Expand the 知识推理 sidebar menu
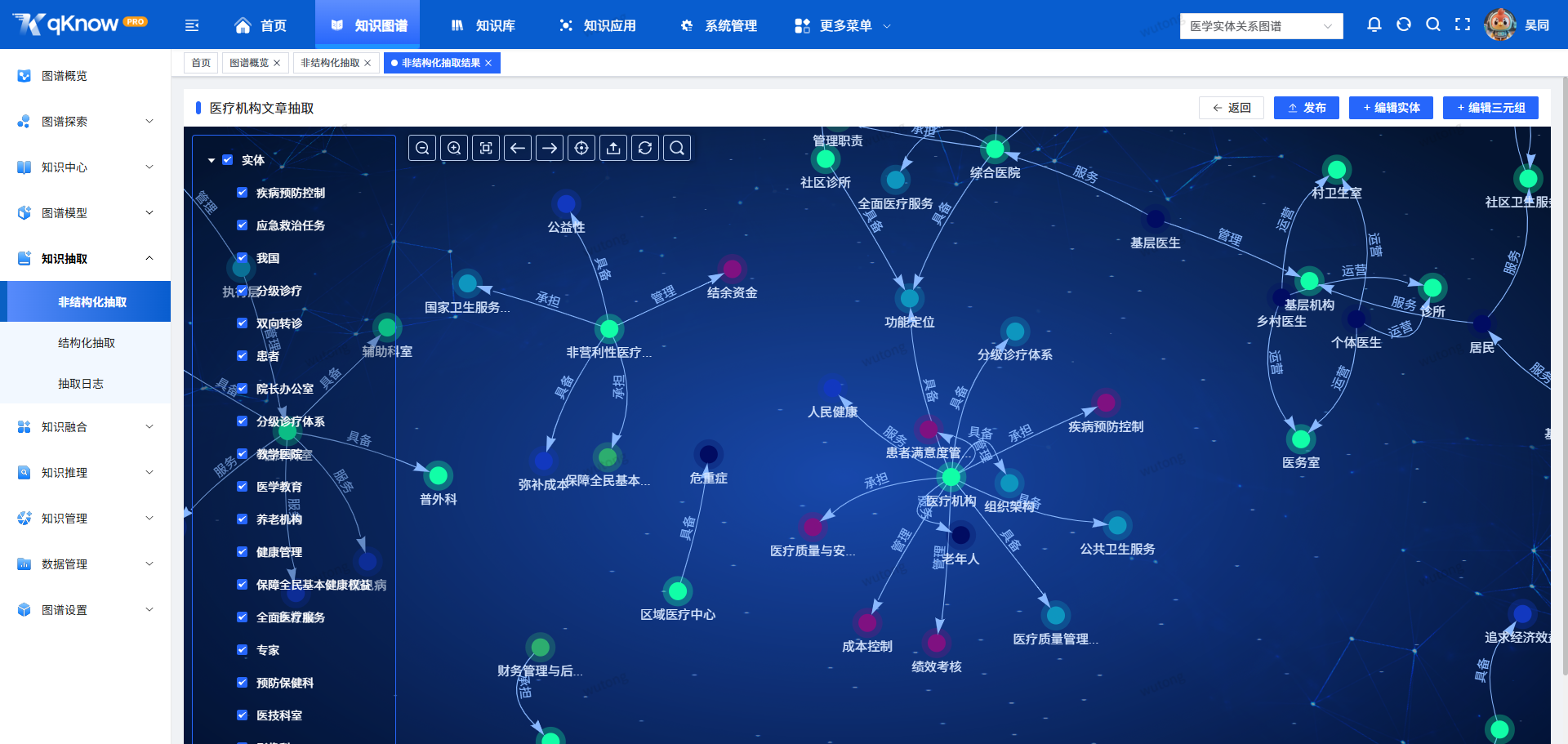The height and width of the screenshot is (744, 1568). coord(85,473)
